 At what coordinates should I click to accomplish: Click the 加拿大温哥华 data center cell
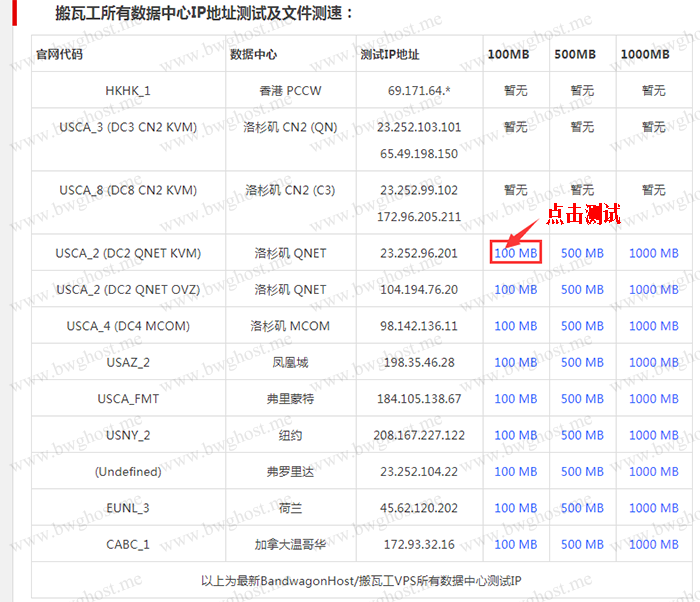coord(290,544)
